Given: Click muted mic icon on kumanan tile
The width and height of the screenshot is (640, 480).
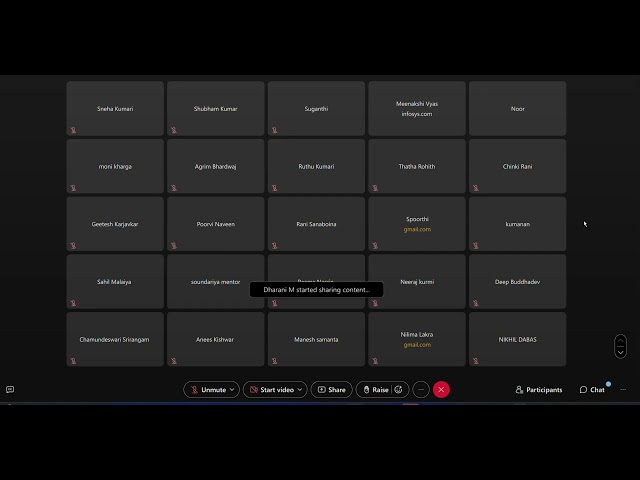Looking at the screenshot, I should pyautogui.click(x=476, y=246).
